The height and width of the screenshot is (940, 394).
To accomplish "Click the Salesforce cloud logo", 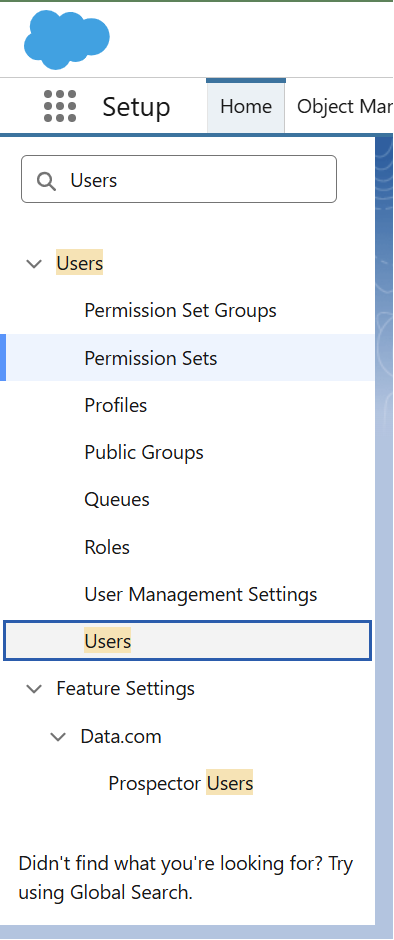I will point(67,39).
